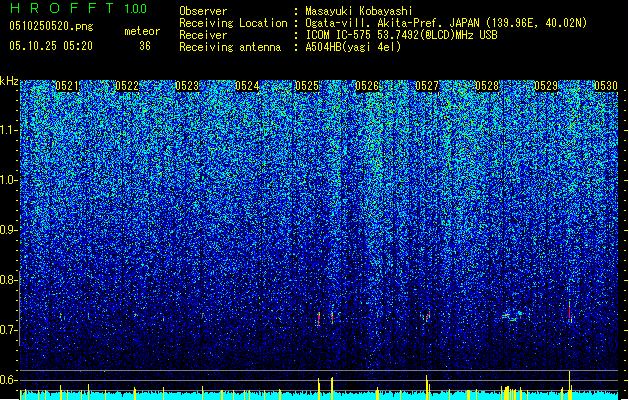Viewport: 629px width, 400px height.
Task: Click the yellow intensity spike below 0527
Action: 427,387
